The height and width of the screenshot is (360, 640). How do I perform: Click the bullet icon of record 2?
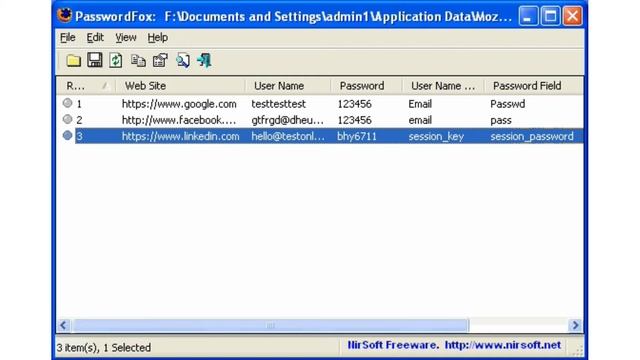click(x=67, y=119)
